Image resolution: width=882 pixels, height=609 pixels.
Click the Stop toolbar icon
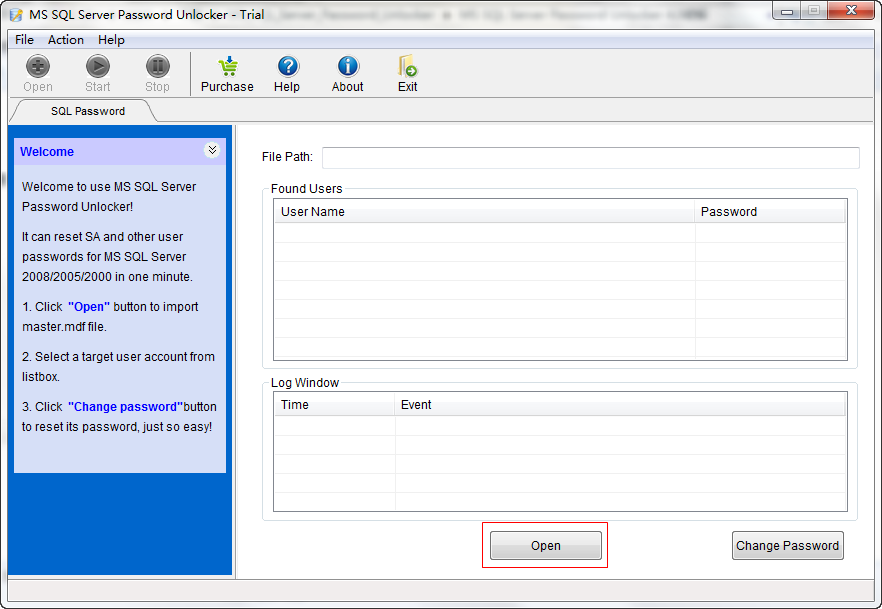(158, 67)
